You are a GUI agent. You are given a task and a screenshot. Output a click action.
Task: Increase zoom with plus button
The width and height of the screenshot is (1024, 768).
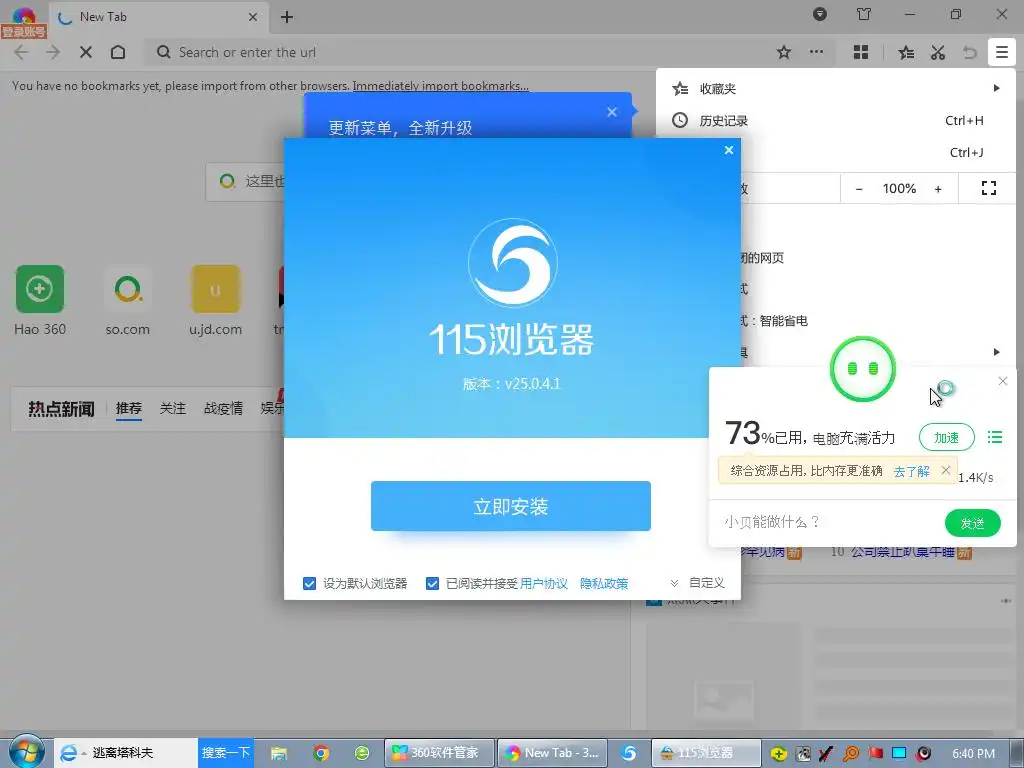coord(938,189)
